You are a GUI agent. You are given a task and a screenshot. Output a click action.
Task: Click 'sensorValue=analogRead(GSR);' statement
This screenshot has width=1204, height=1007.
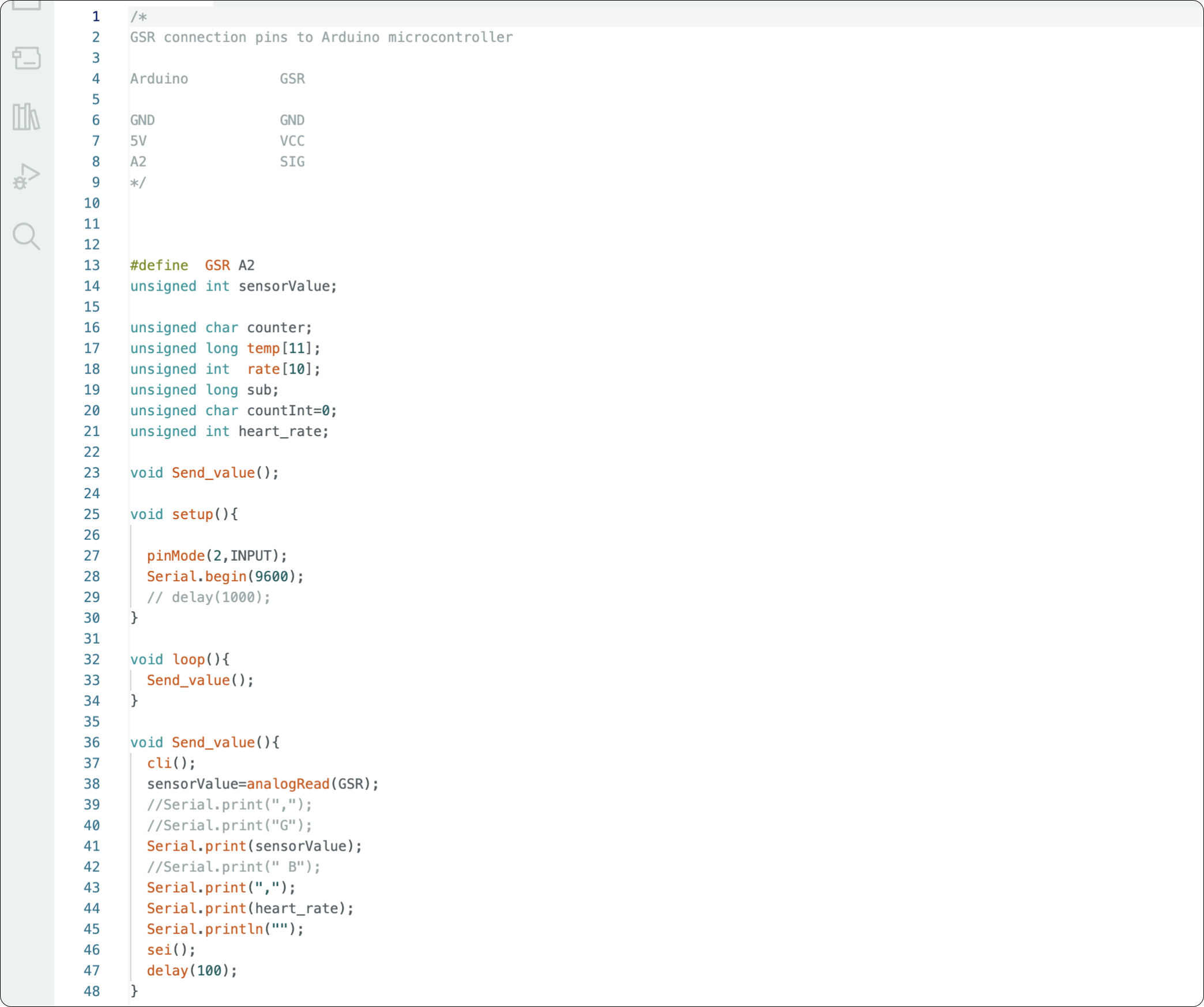tap(263, 784)
